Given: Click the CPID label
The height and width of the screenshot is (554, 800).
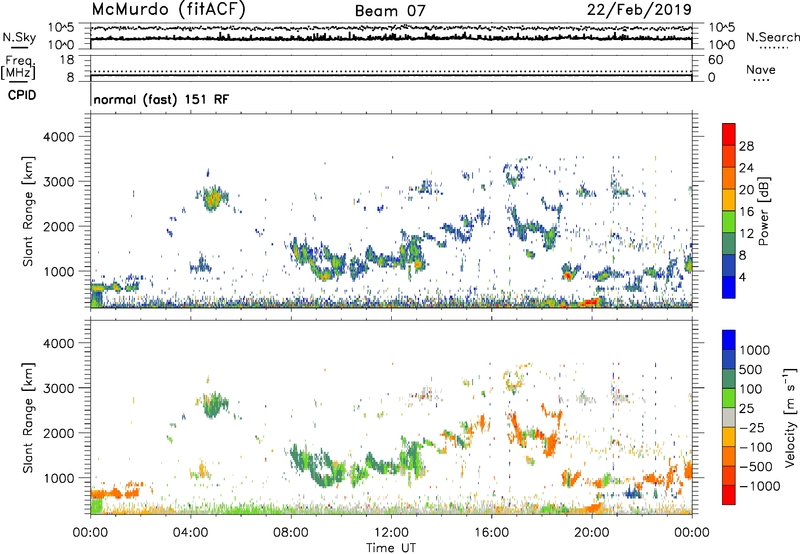Looking at the screenshot, I should click(22, 95).
